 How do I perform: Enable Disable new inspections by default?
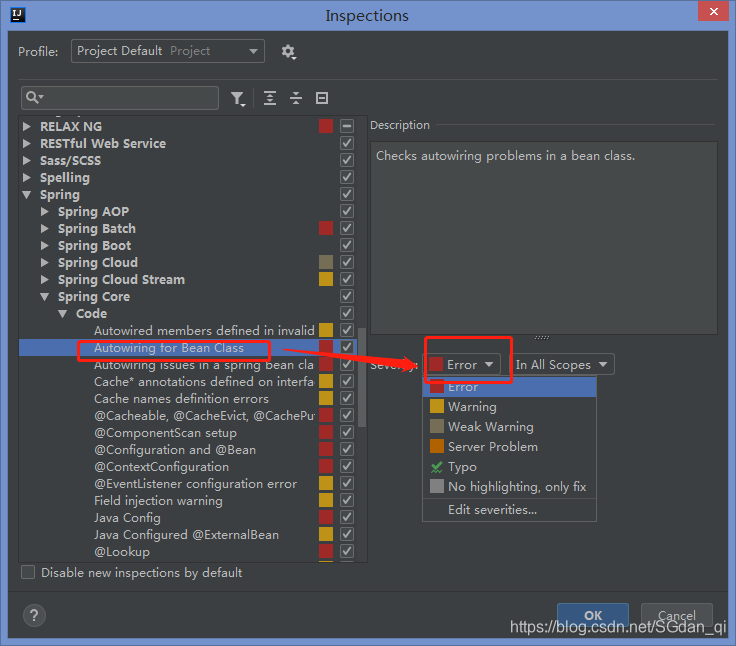click(28, 572)
